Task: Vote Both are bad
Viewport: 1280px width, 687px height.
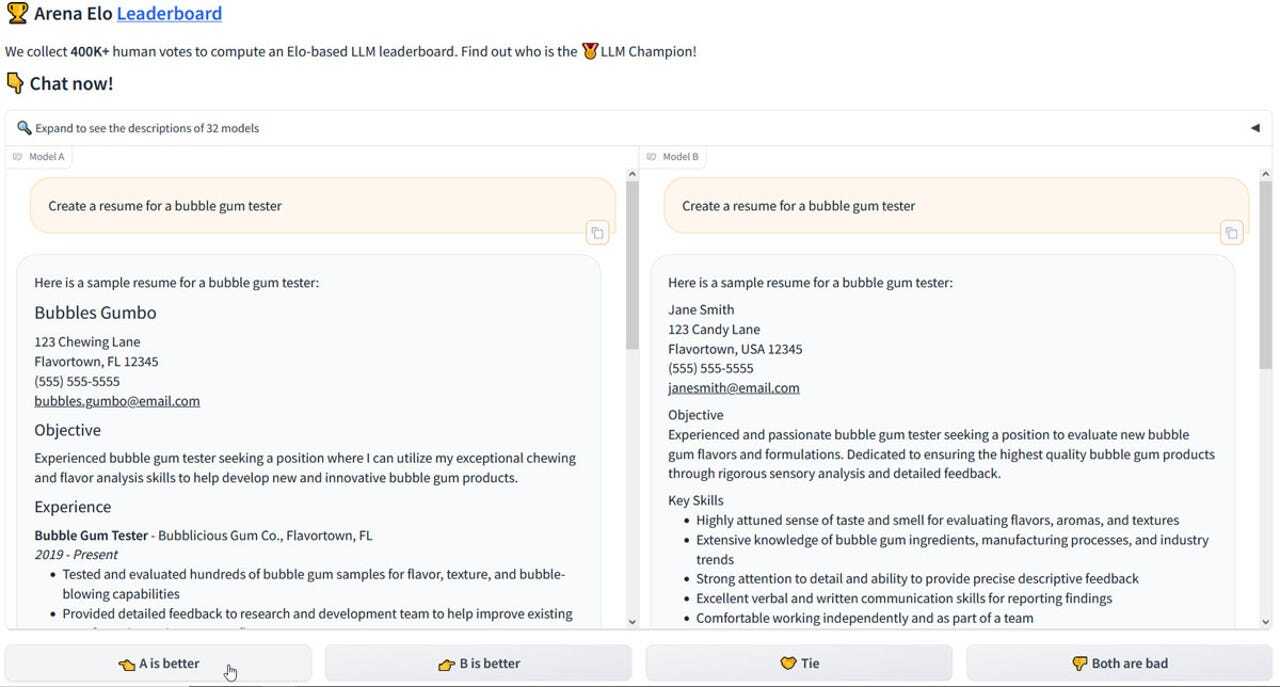Action: point(1119,663)
